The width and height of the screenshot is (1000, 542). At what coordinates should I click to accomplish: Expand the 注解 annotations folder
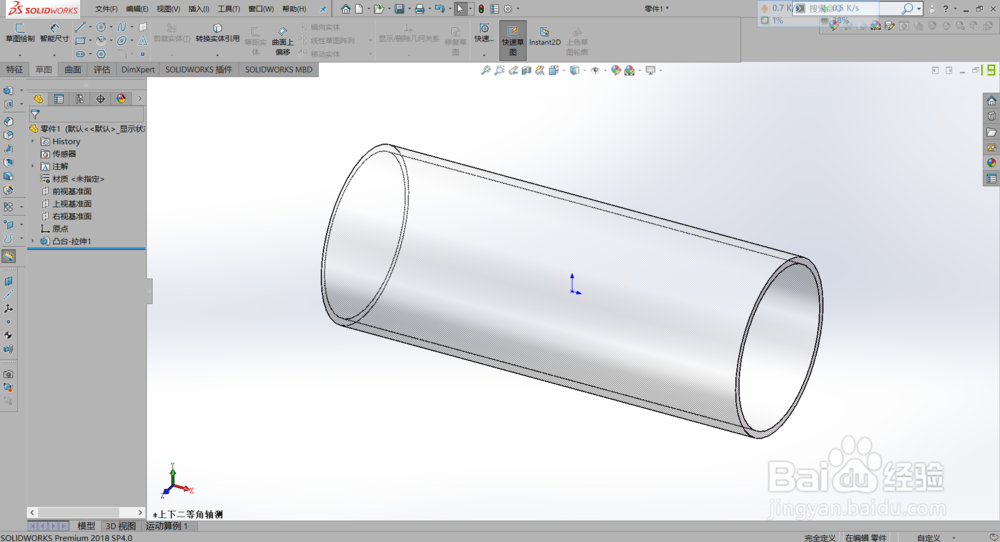click(33, 166)
